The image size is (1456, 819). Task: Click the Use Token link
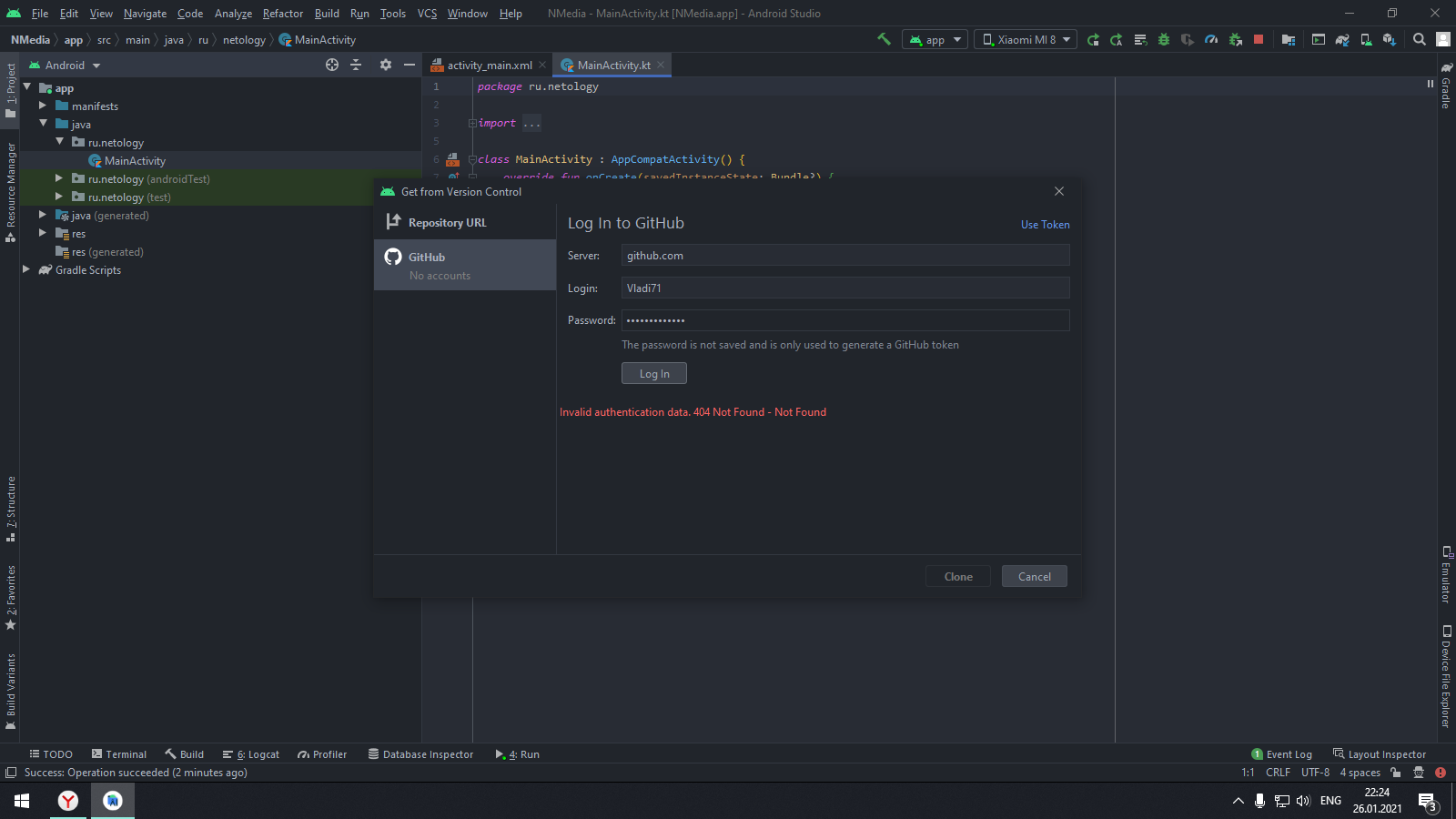(1045, 225)
